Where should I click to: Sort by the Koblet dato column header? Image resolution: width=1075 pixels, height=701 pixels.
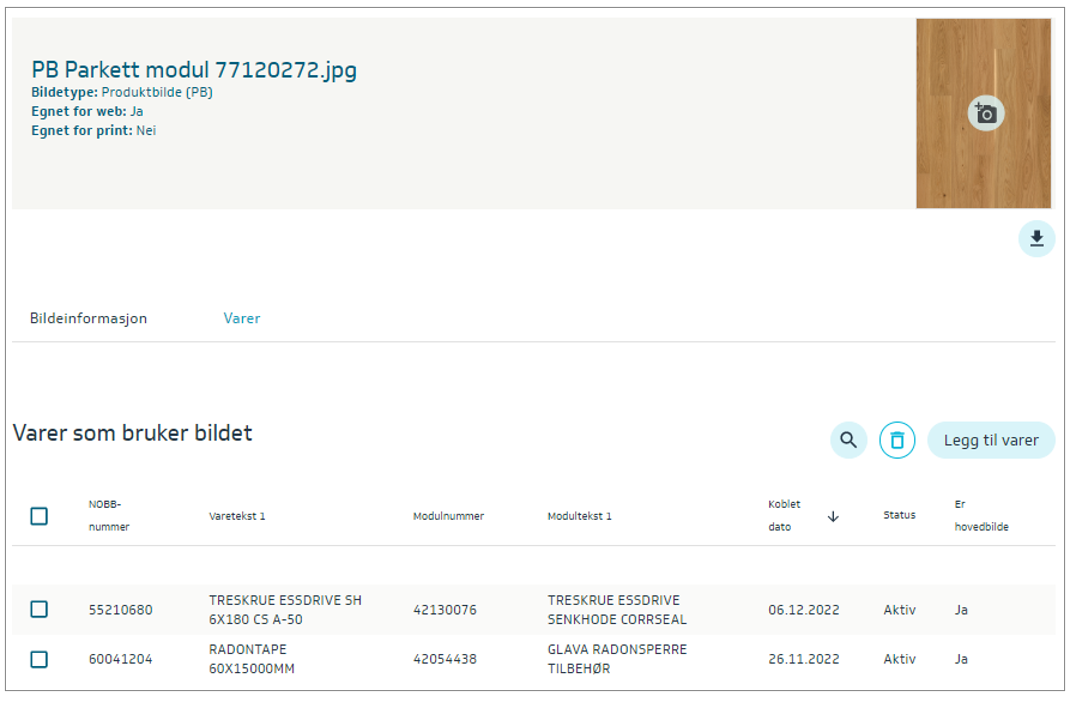[x=785, y=515]
